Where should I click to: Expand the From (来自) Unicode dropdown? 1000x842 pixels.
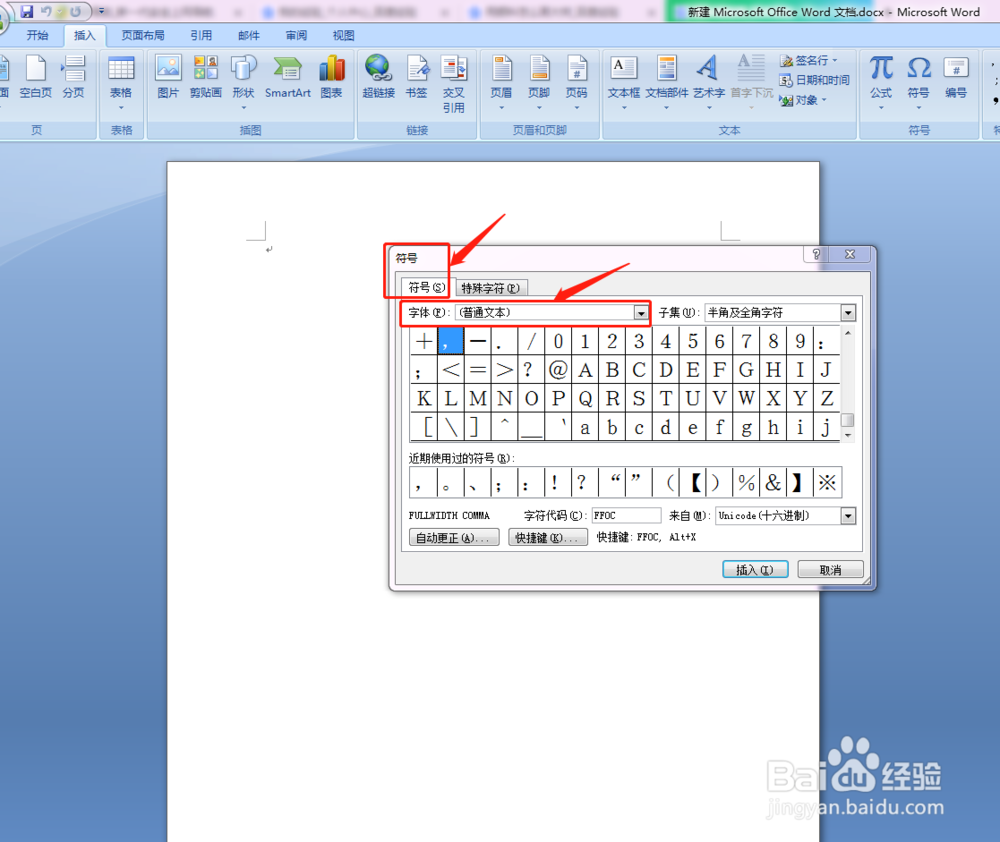(848, 515)
